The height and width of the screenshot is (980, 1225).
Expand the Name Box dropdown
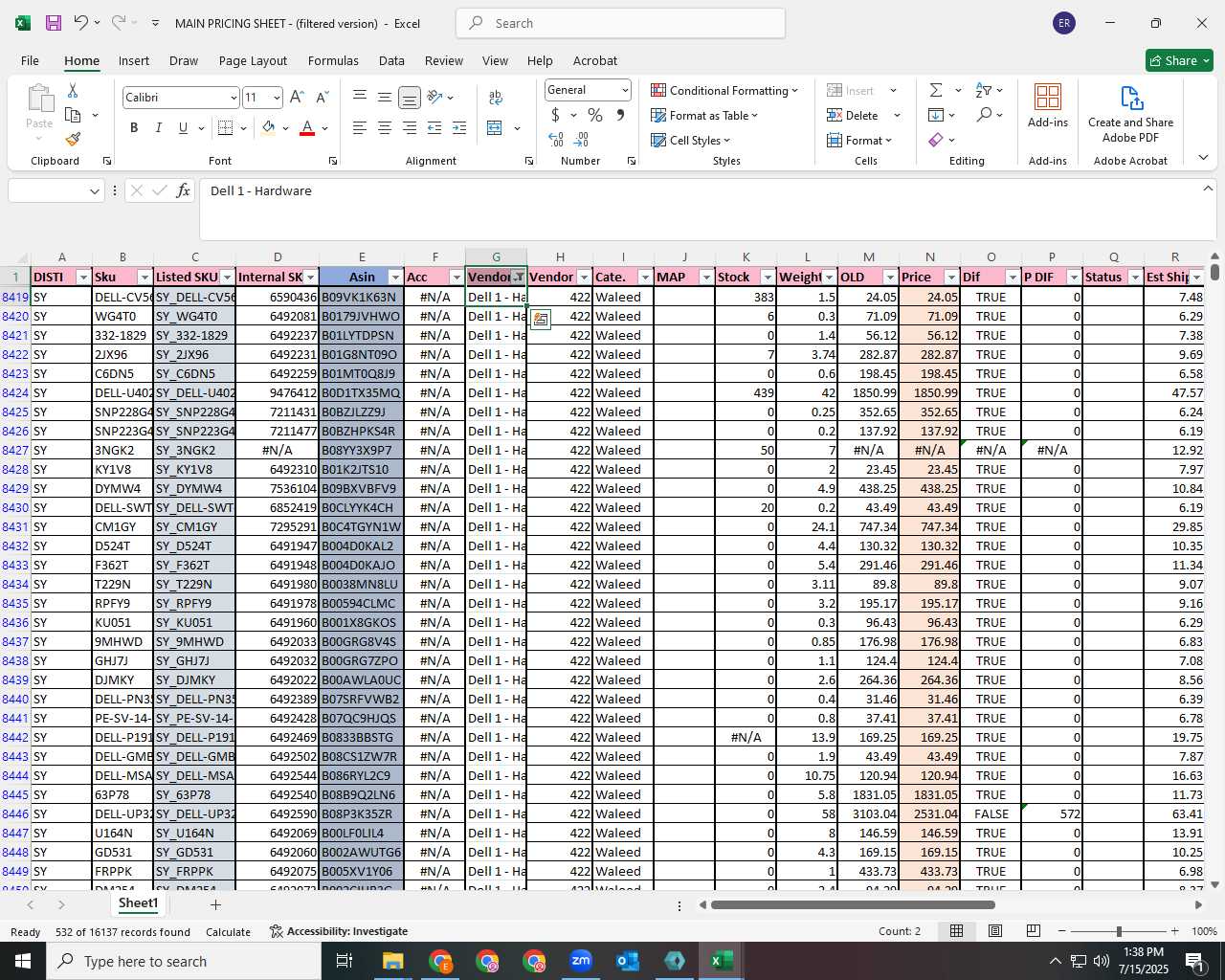(x=94, y=191)
